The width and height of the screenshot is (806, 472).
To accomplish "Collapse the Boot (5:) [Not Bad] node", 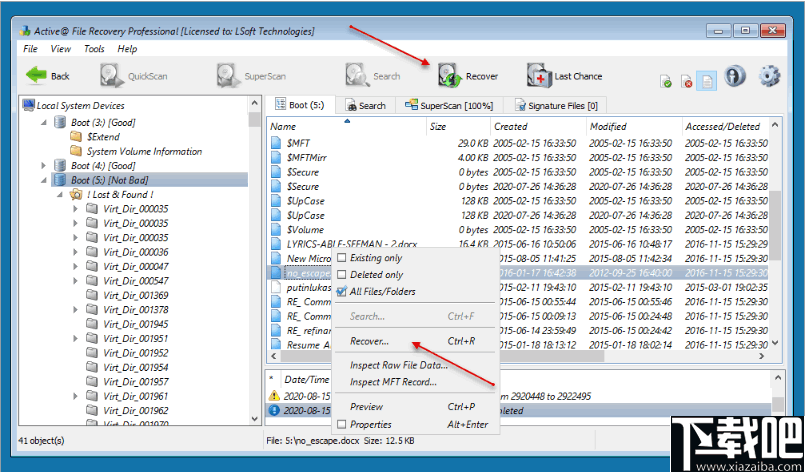I will pos(44,180).
